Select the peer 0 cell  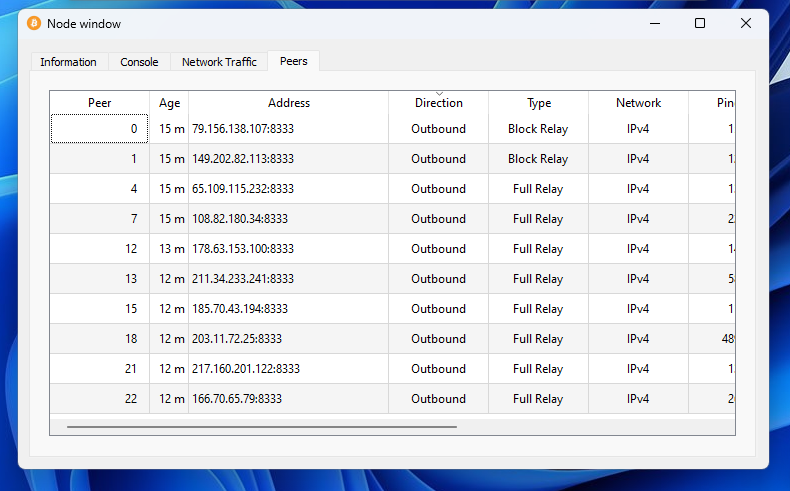(x=99, y=128)
